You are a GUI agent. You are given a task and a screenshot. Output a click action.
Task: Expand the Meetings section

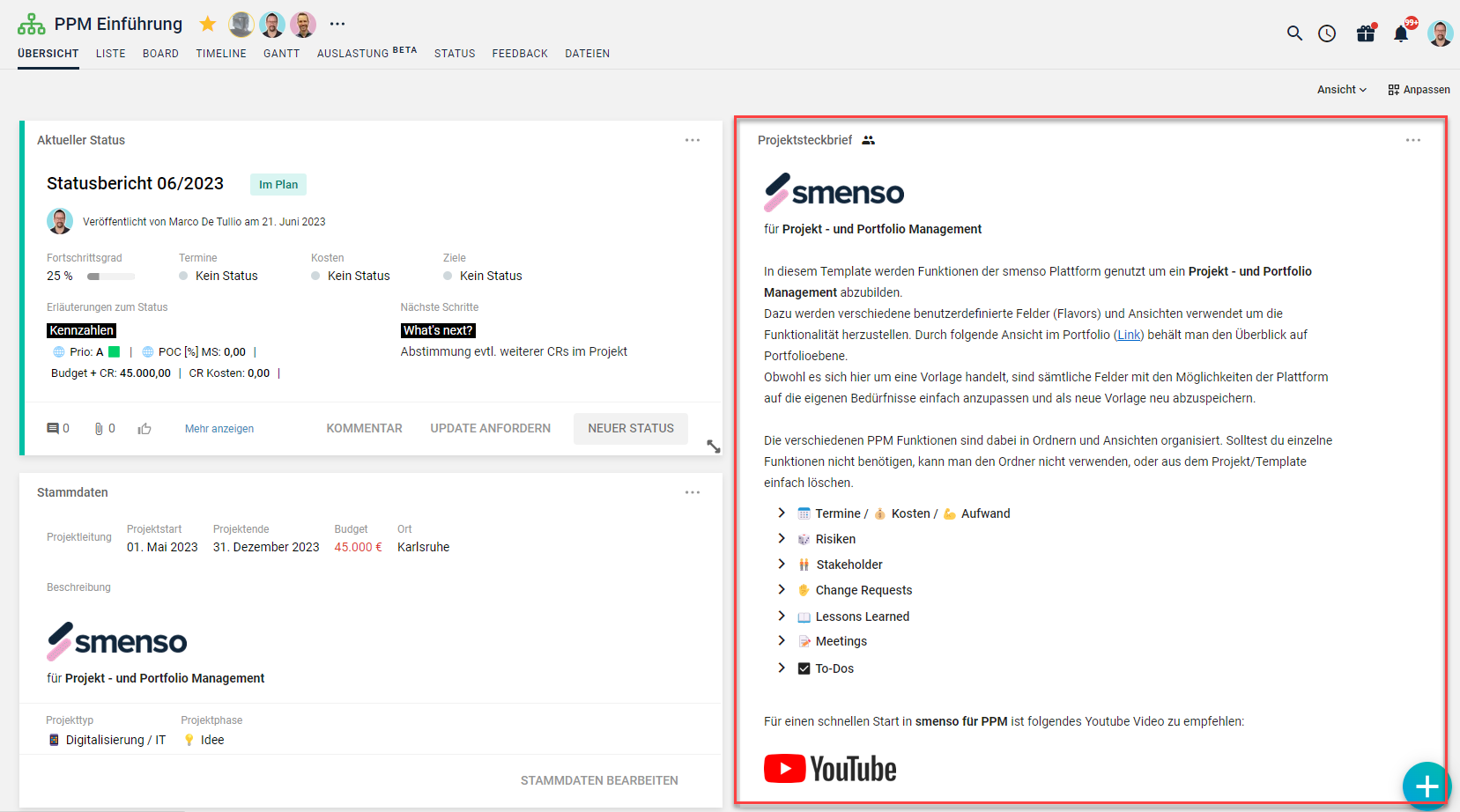782,640
